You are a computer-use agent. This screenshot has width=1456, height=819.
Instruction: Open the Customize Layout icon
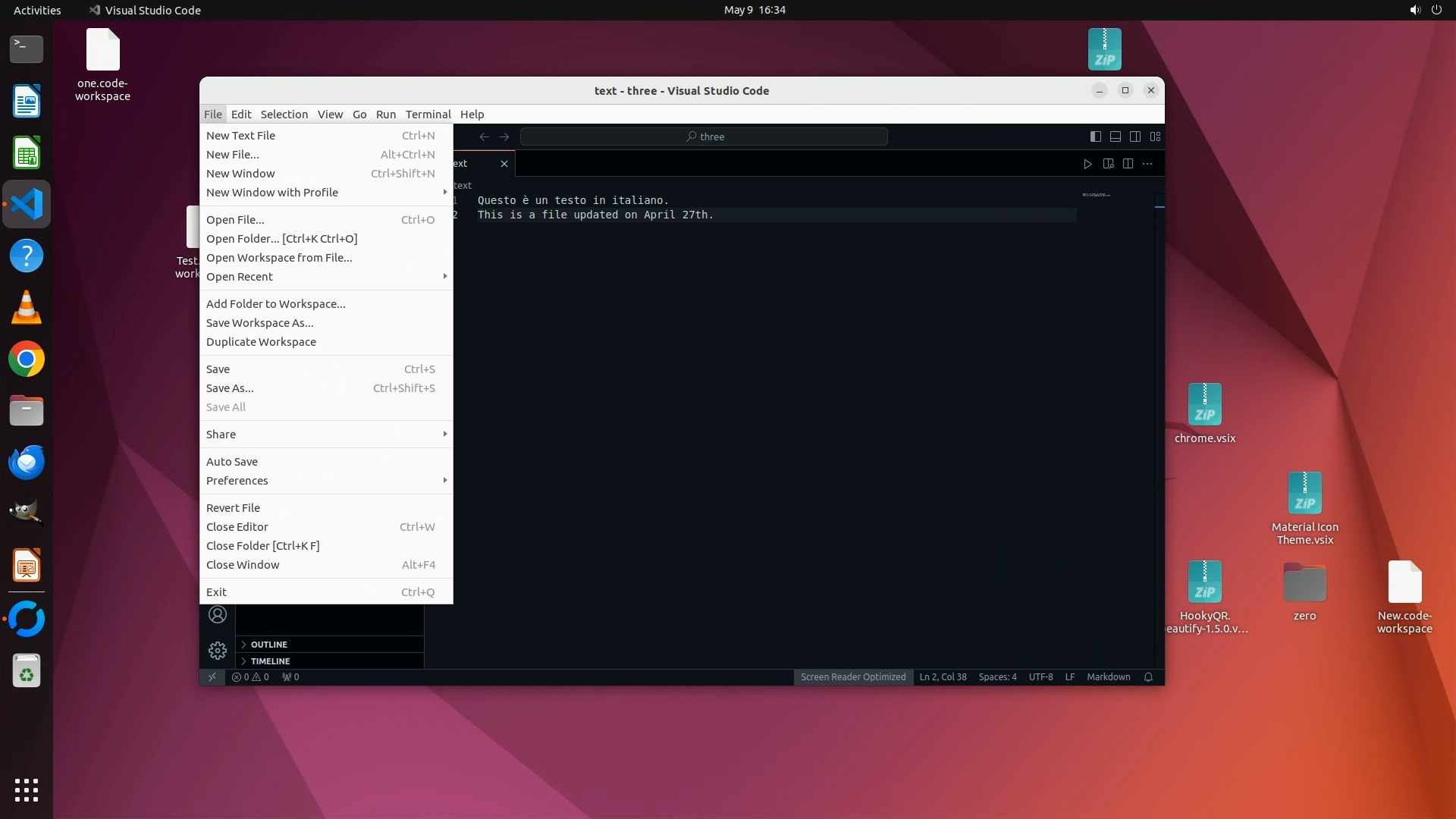click(1156, 136)
